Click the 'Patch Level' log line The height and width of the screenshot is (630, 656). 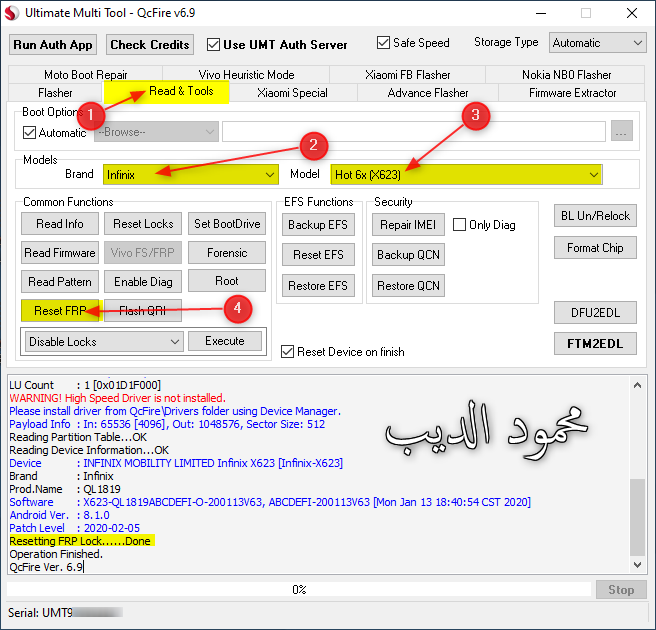point(74,528)
